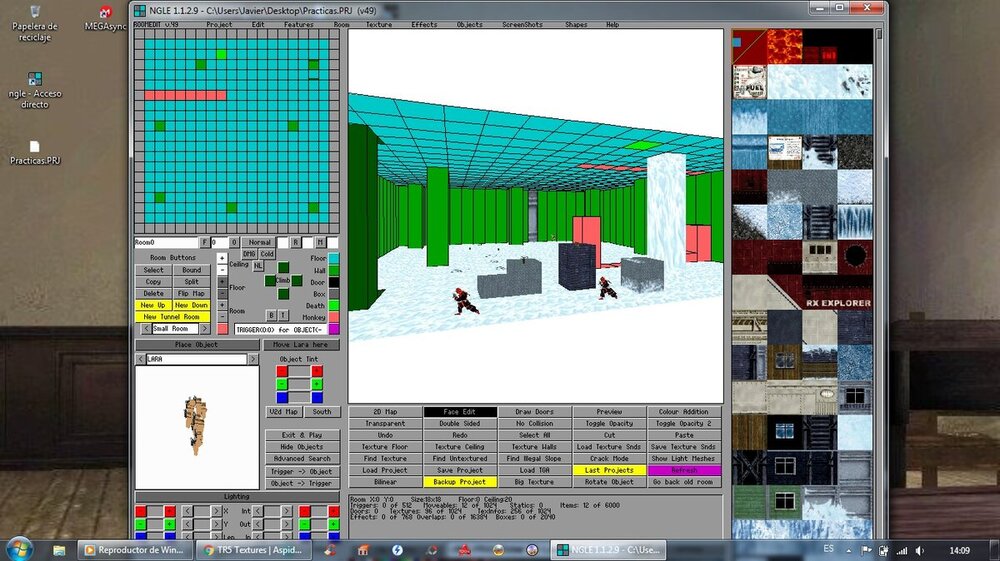The width and height of the screenshot is (1000, 561).
Task: Select the Death green tile type square
Action: click(334, 305)
